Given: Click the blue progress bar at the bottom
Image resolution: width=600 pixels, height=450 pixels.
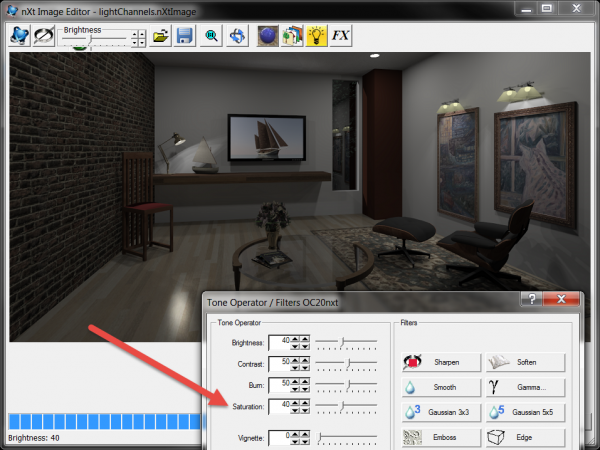Looking at the screenshot, I should click(104, 422).
